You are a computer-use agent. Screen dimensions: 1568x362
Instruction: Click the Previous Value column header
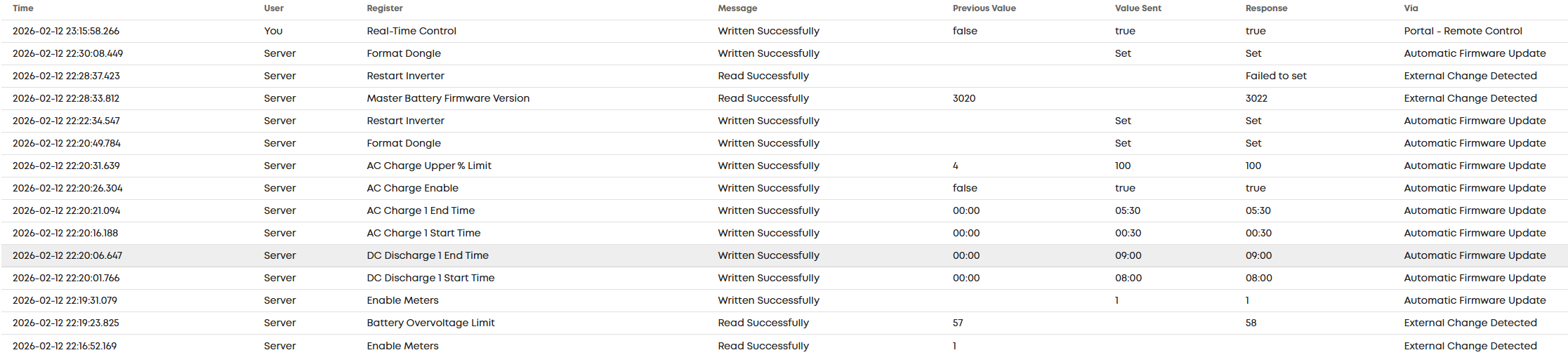(984, 8)
